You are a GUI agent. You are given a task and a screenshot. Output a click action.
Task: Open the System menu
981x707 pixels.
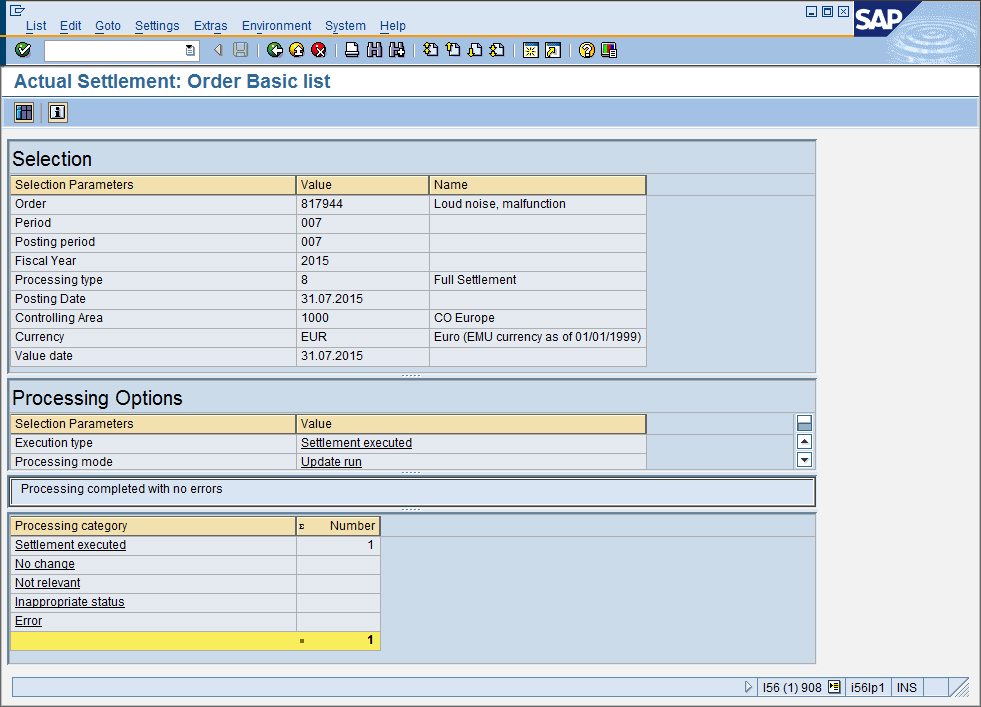[x=345, y=26]
